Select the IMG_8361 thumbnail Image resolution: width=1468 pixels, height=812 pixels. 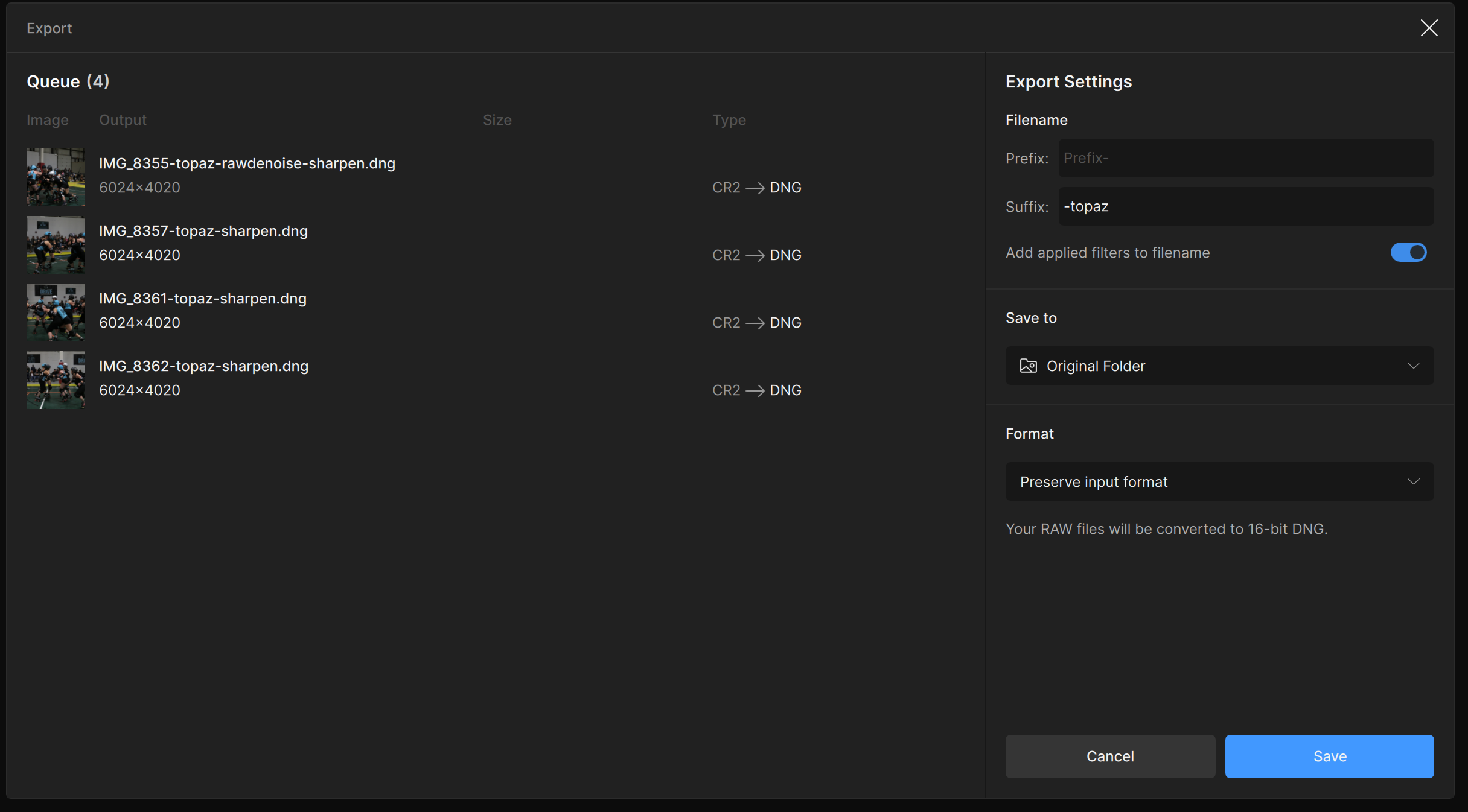coord(56,312)
